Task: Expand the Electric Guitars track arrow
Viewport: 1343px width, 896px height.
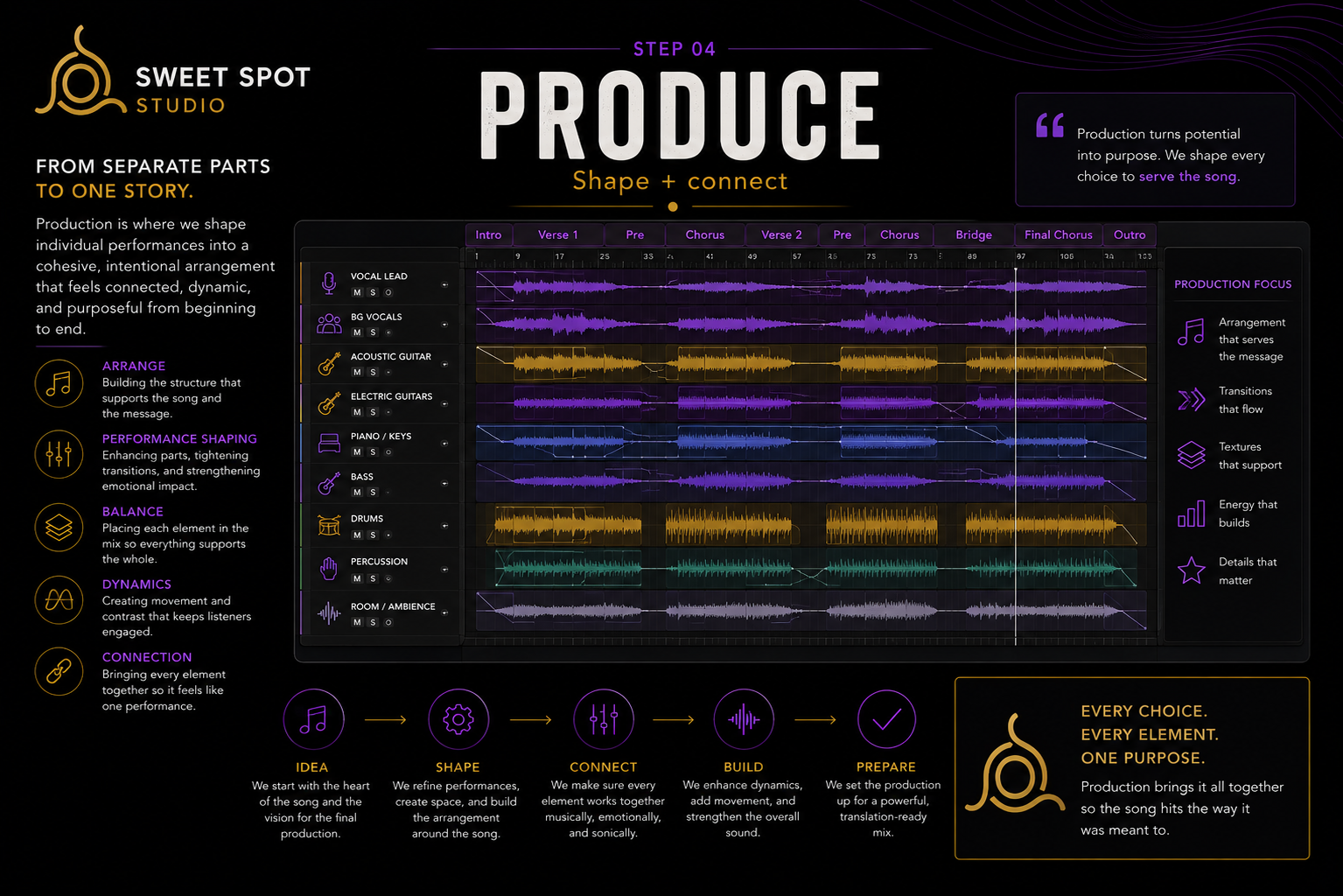Action: point(444,404)
